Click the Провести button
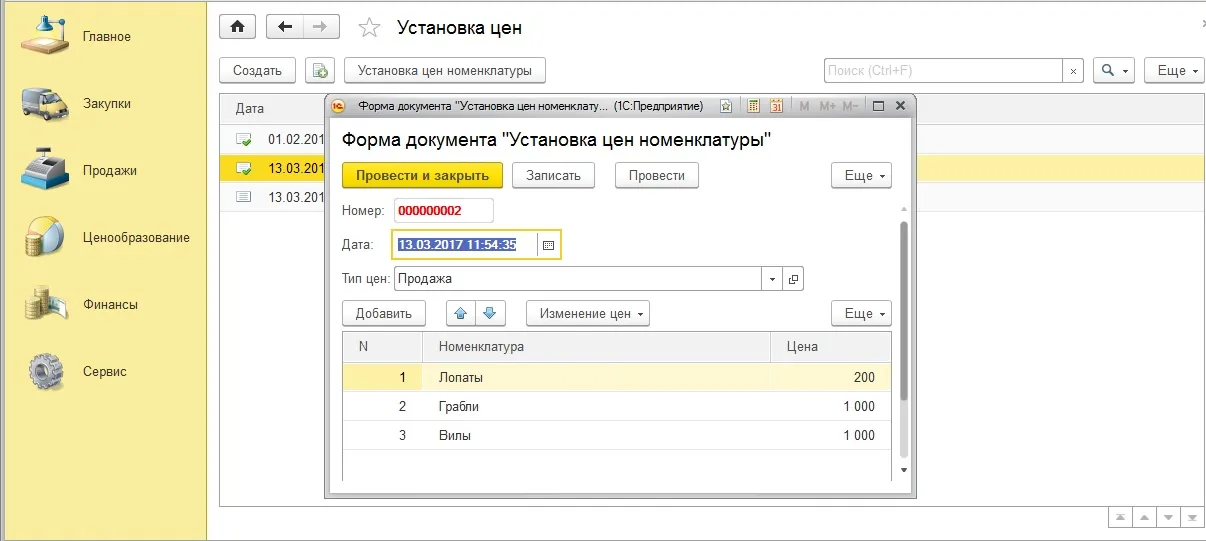This screenshot has width=1206, height=541. tap(657, 175)
